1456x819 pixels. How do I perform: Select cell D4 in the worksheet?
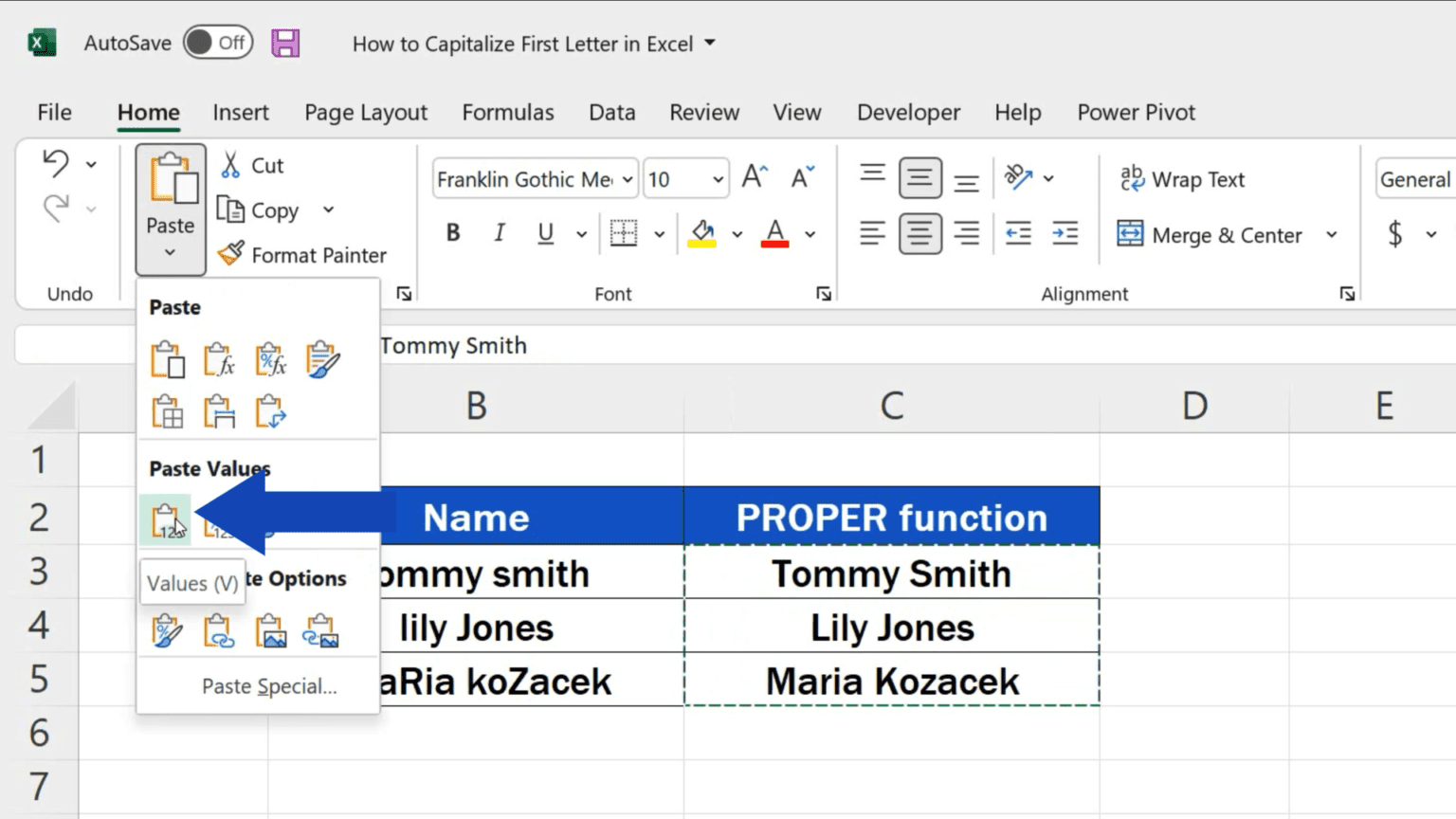(1193, 626)
